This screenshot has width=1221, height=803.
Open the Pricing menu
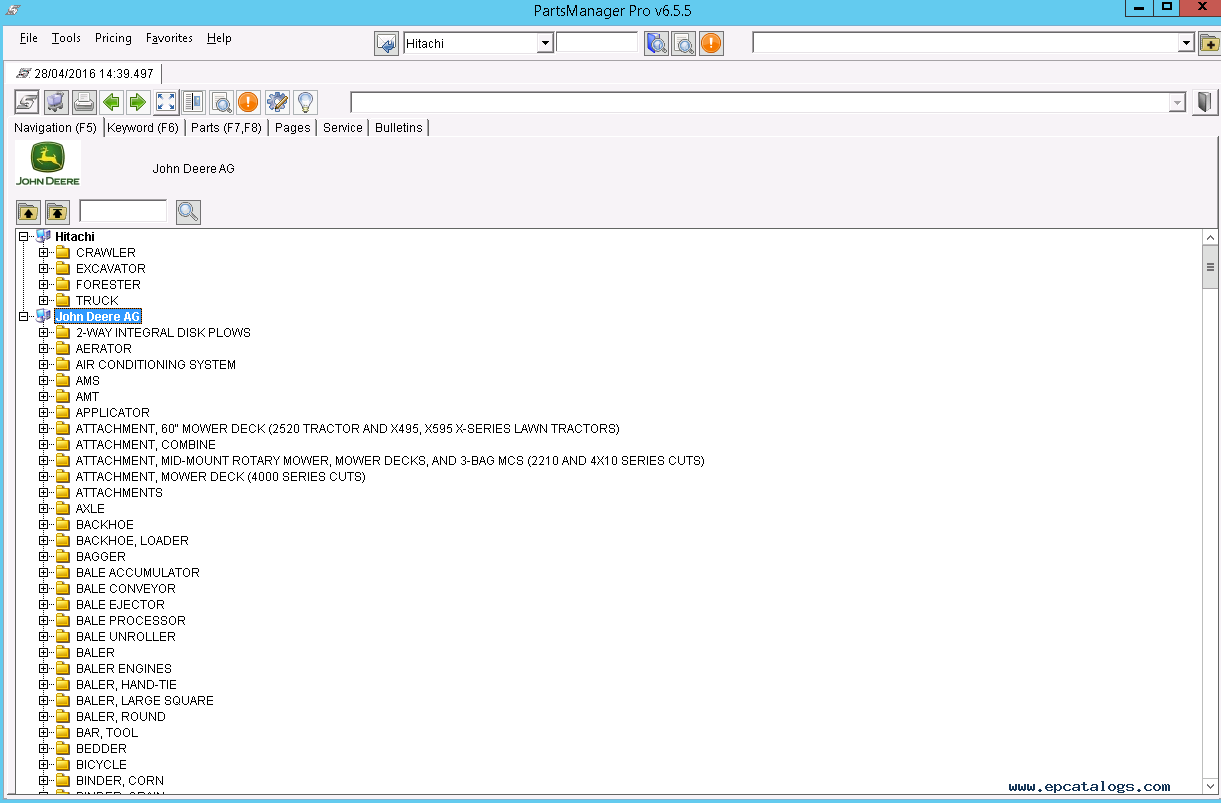point(113,38)
